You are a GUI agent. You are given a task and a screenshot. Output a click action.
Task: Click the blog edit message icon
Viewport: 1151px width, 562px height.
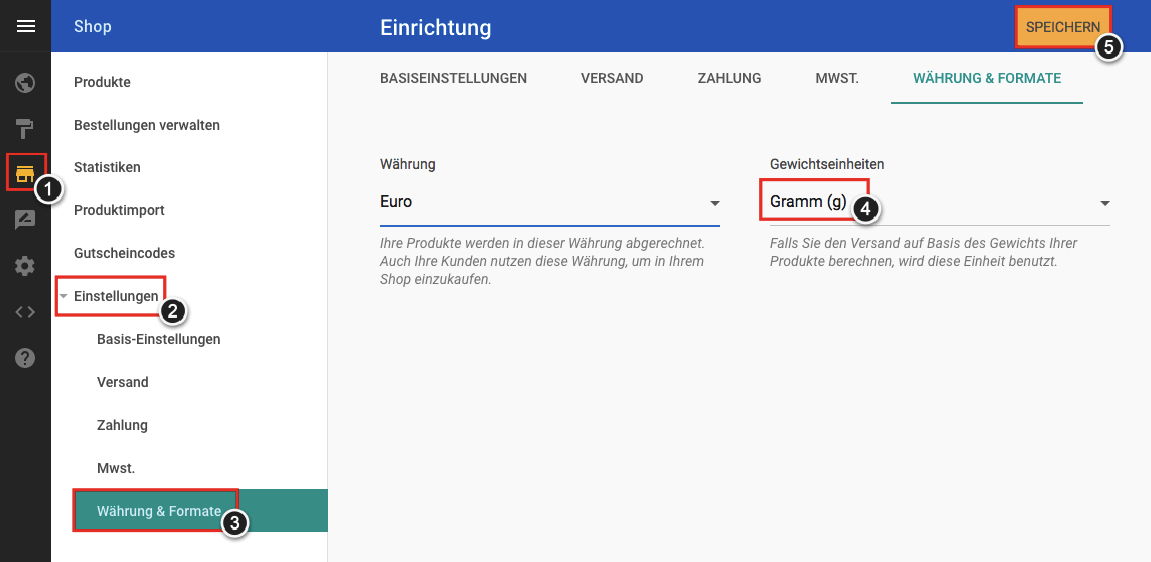tap(26, 219)
